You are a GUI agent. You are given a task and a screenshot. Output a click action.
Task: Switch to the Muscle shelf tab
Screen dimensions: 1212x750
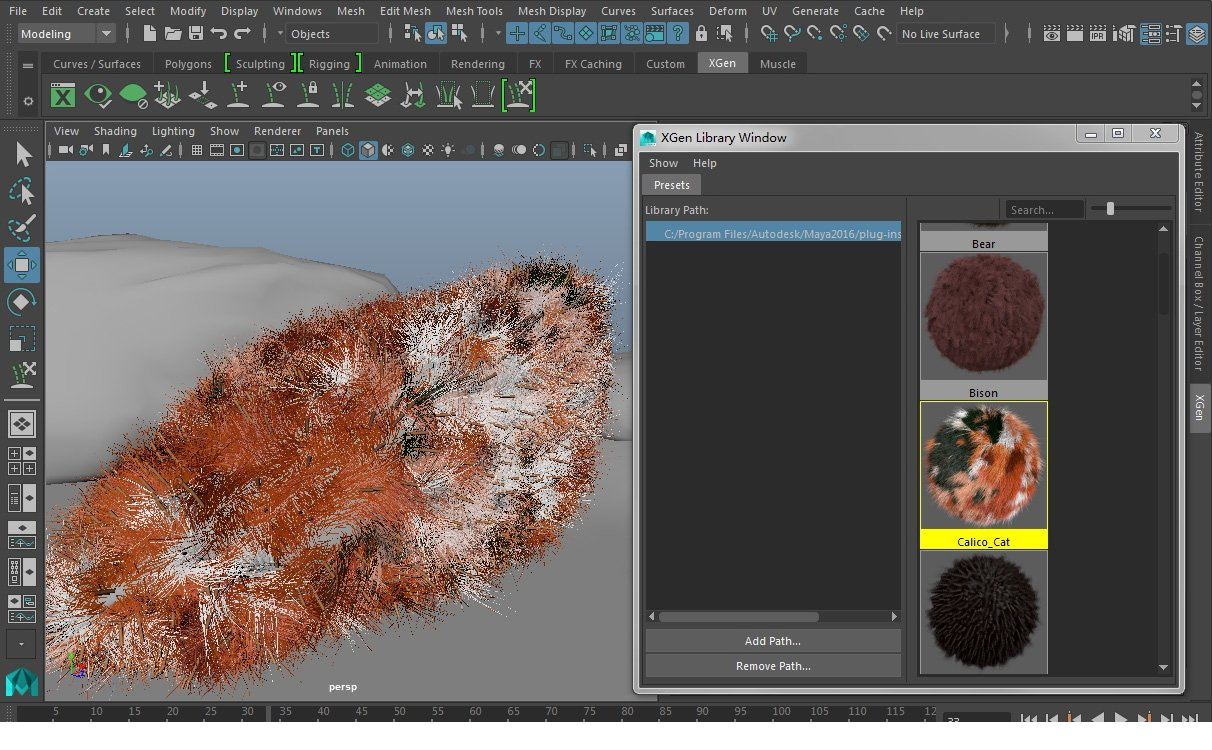(x=778, y=63)
